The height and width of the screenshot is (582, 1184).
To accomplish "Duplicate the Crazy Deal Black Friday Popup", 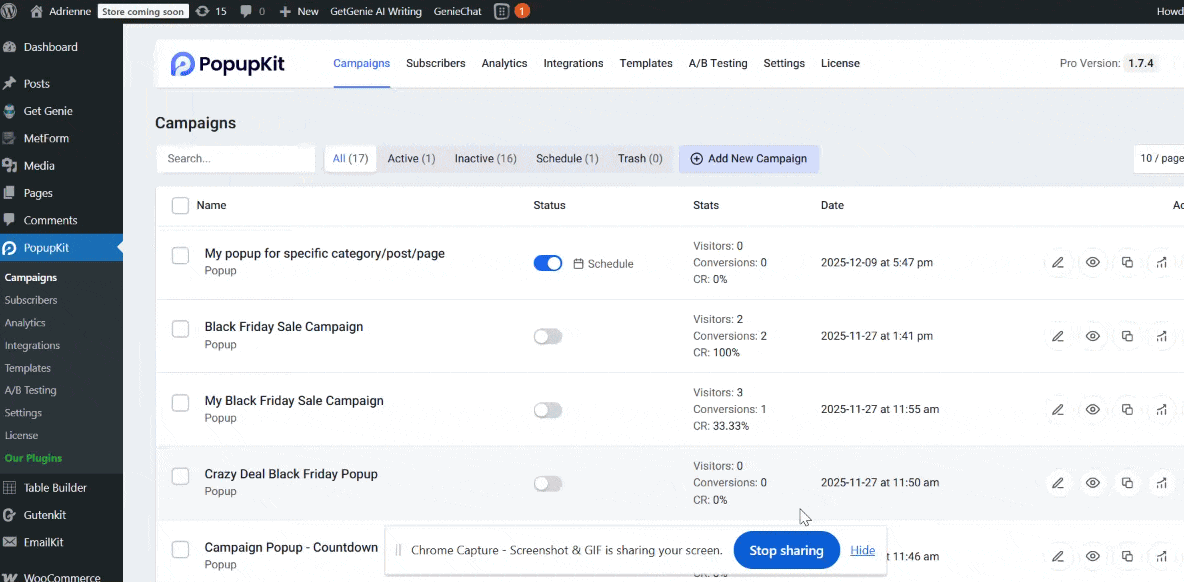I will point(1127,483).
